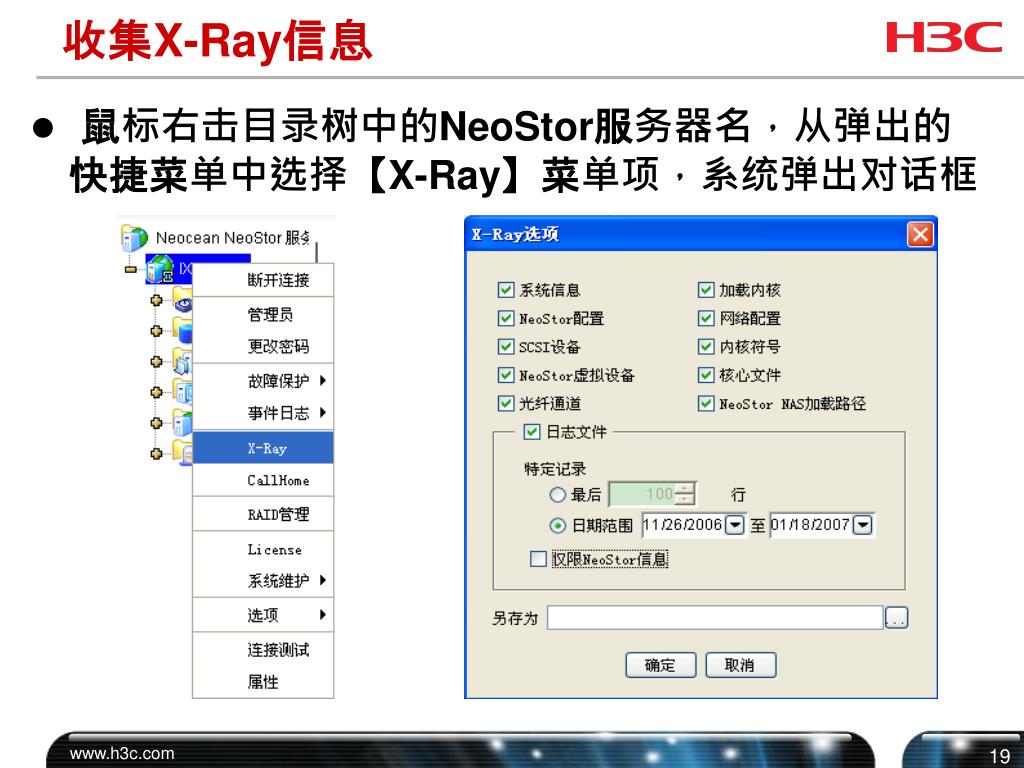Choose 断开连接 from context menu

click(x=263, y=280)
